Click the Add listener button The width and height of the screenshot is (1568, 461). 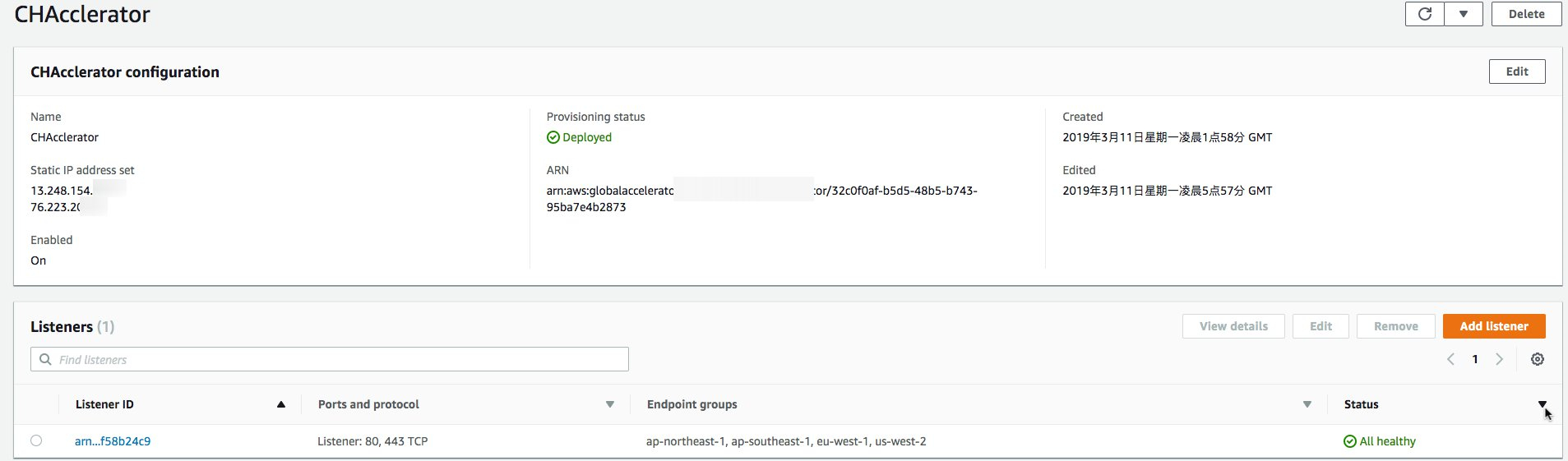point(1494,326)
